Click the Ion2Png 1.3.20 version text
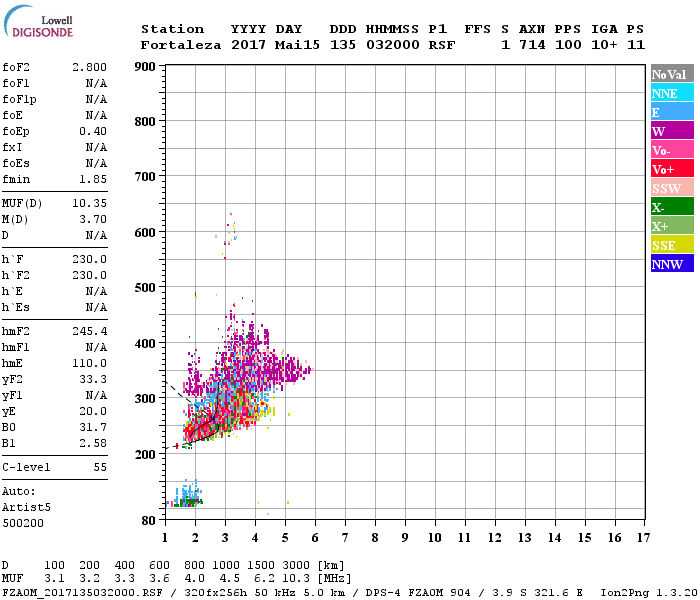Screen dimensions: 700x600 pos(649,593)
